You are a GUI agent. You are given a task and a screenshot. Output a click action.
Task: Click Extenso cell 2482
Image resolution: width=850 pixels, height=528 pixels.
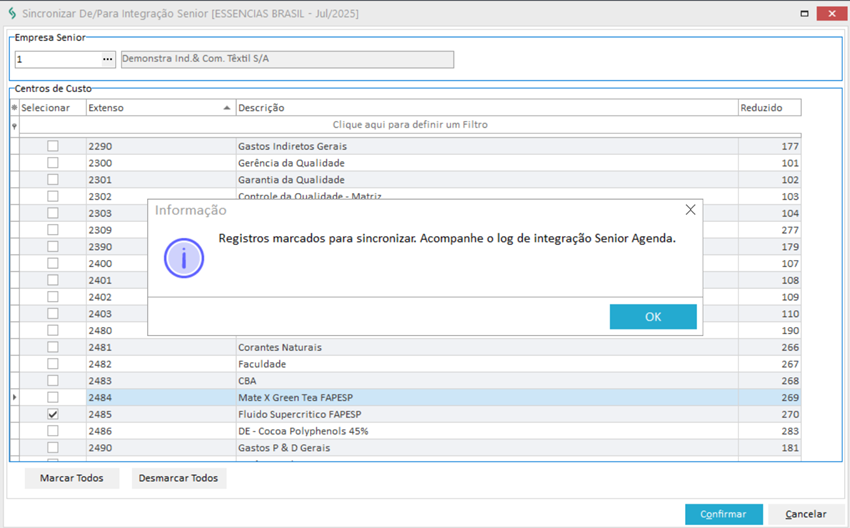click(161, 364)
